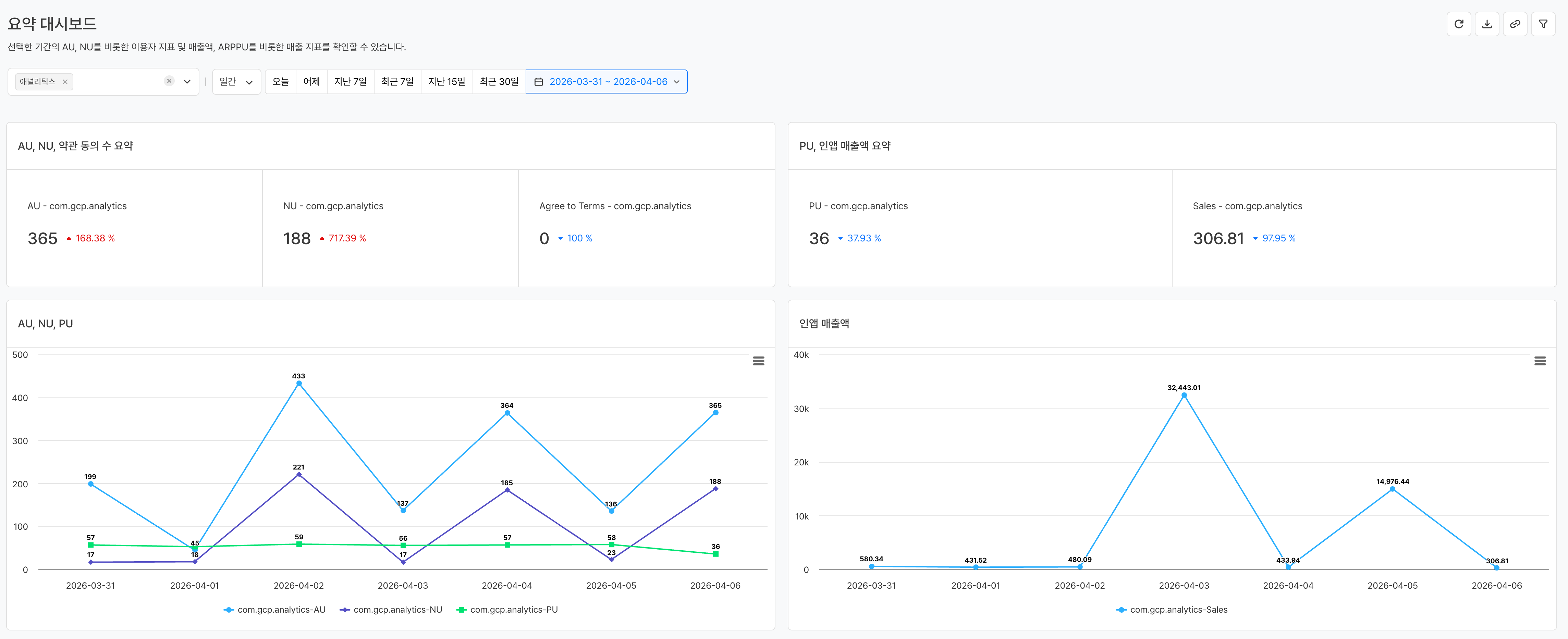The height and width of the screenshot is (639, 1568).
Task: Click the 32,443.01 sales data point
Action: coord(1183,396)
